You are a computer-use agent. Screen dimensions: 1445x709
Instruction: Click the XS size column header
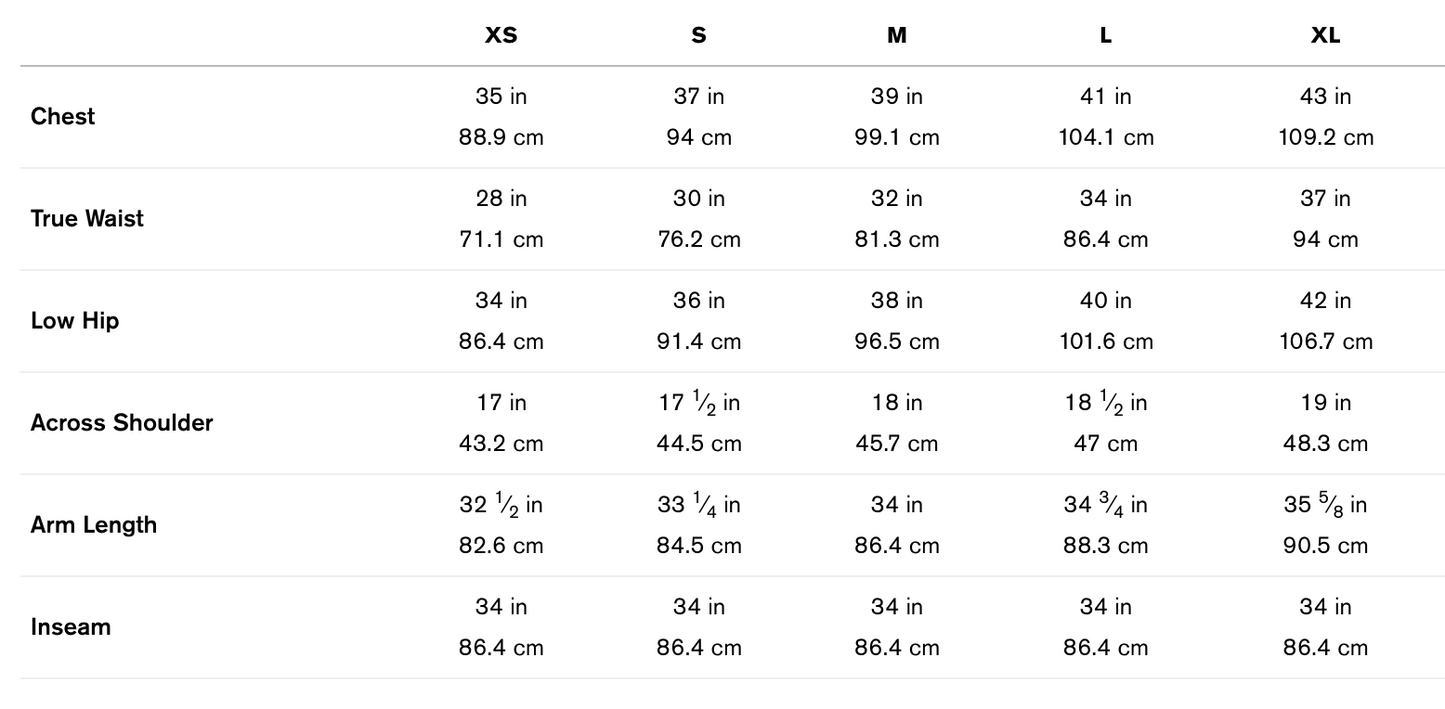coord(501,35)
